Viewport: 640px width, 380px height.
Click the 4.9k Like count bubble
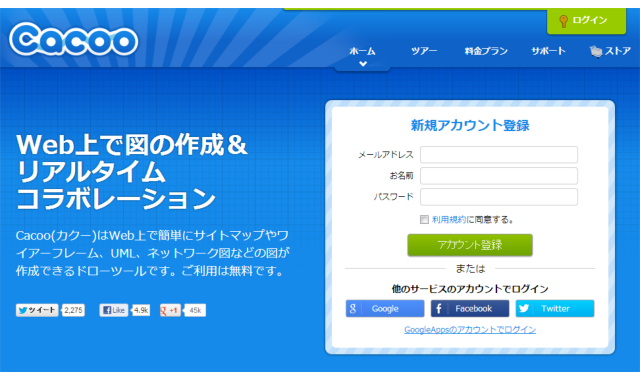[x=140, y=310]
